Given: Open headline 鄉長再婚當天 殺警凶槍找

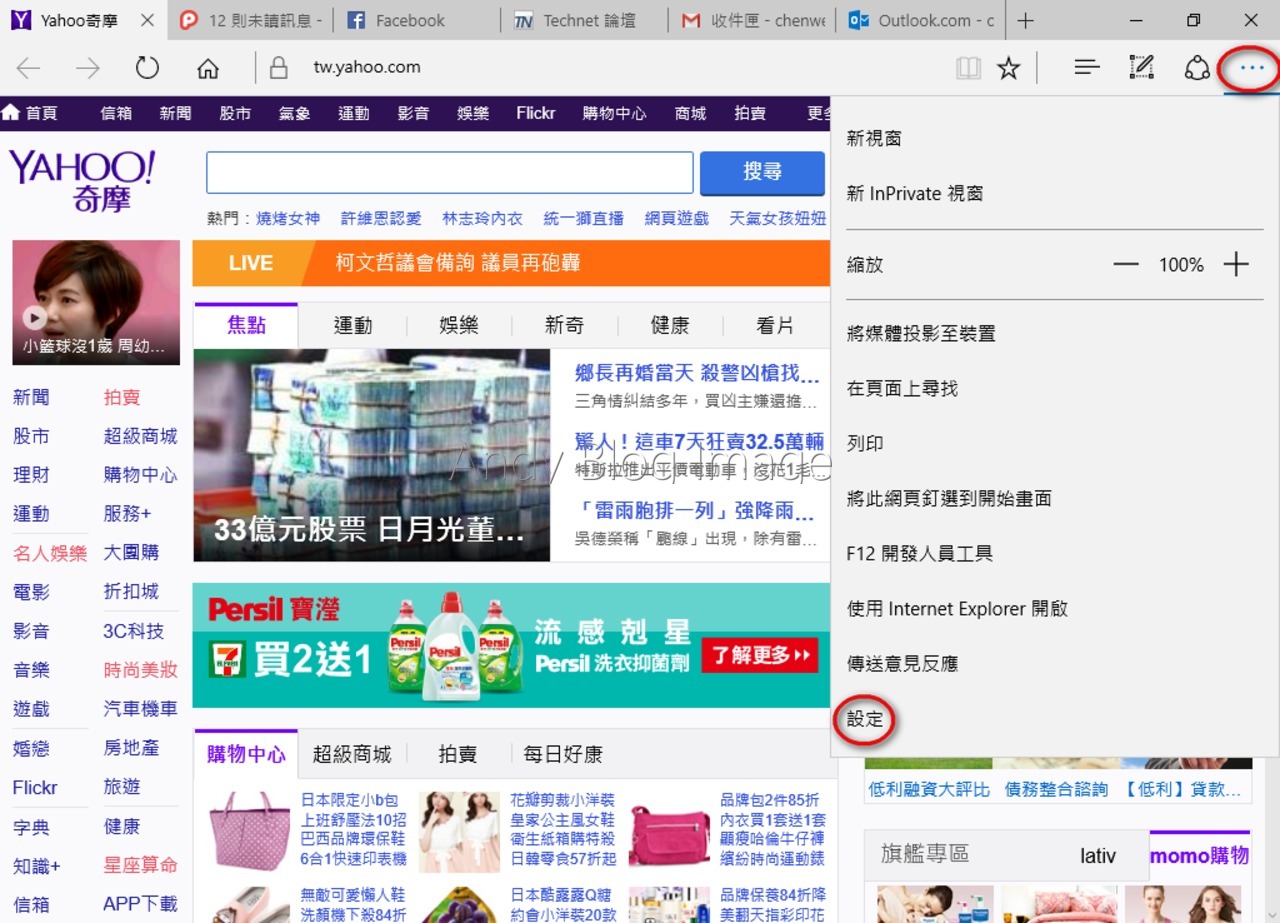Looking at the screenshot, I should pos(699,373).
